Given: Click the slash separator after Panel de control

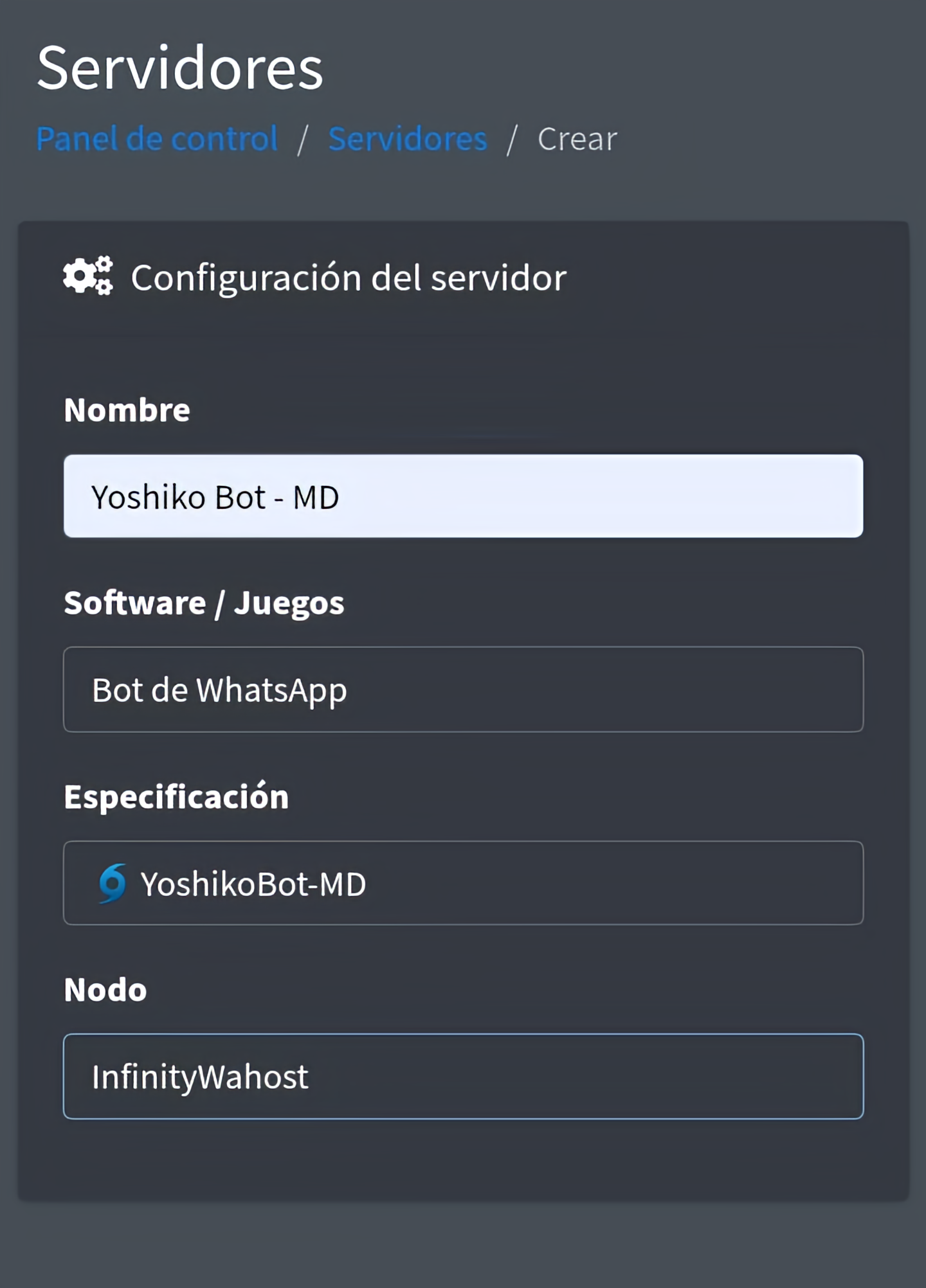Looking at the screenshot, I should click(303, 139).
